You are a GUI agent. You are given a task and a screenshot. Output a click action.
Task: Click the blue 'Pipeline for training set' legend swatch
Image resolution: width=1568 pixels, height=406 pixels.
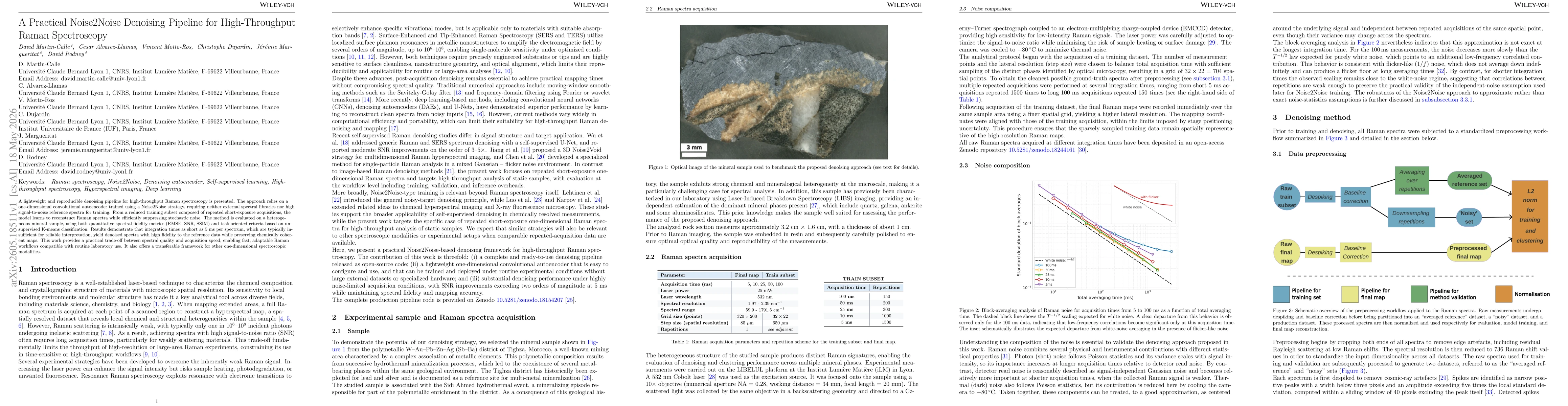tap(1281, 294)
